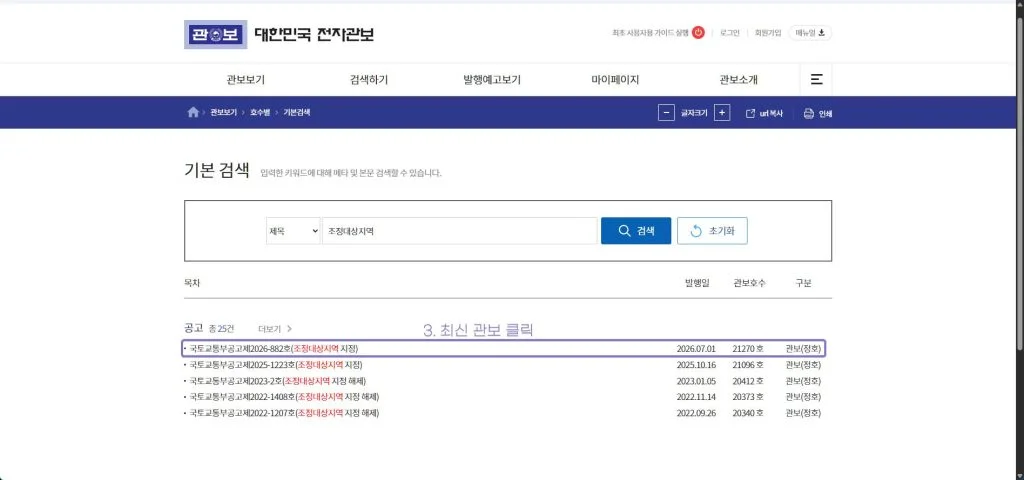This screenshot has width=1024, height=480.
Task: Copy page address with url 복사
Action: point(764,113)
